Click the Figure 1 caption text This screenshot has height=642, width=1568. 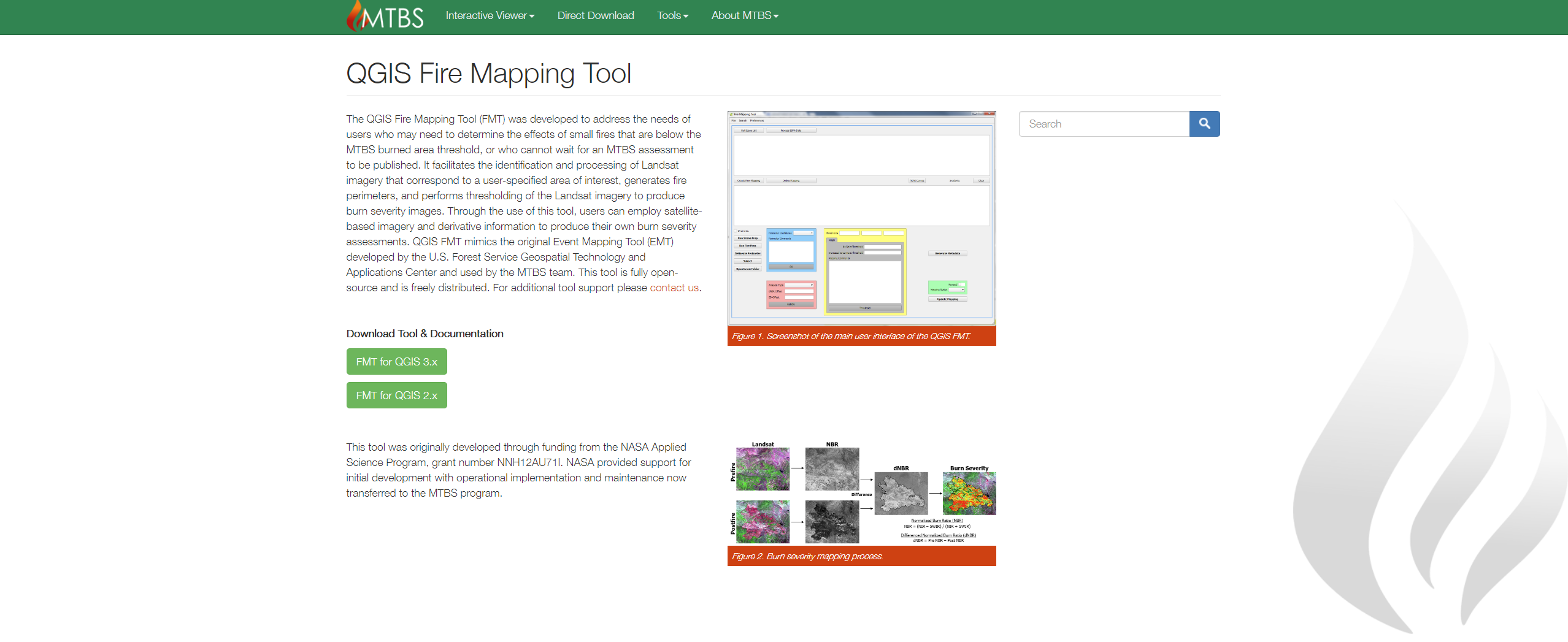click(x=851, y=336)
